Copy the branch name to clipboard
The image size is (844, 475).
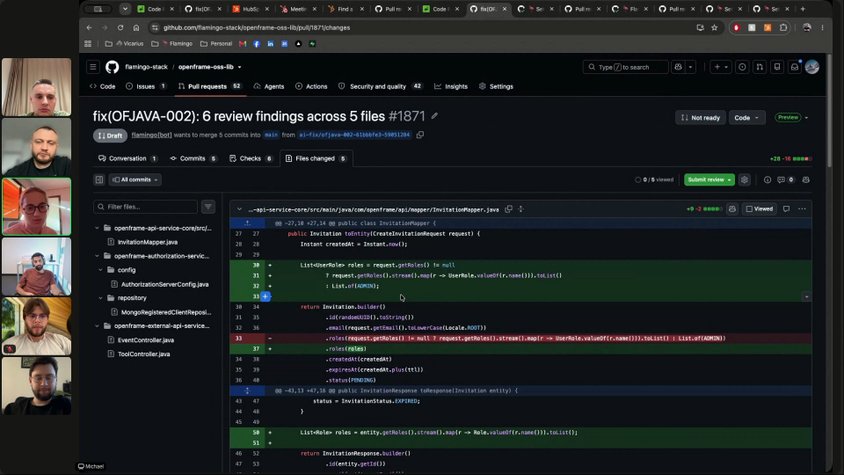(x=420, y=135)
